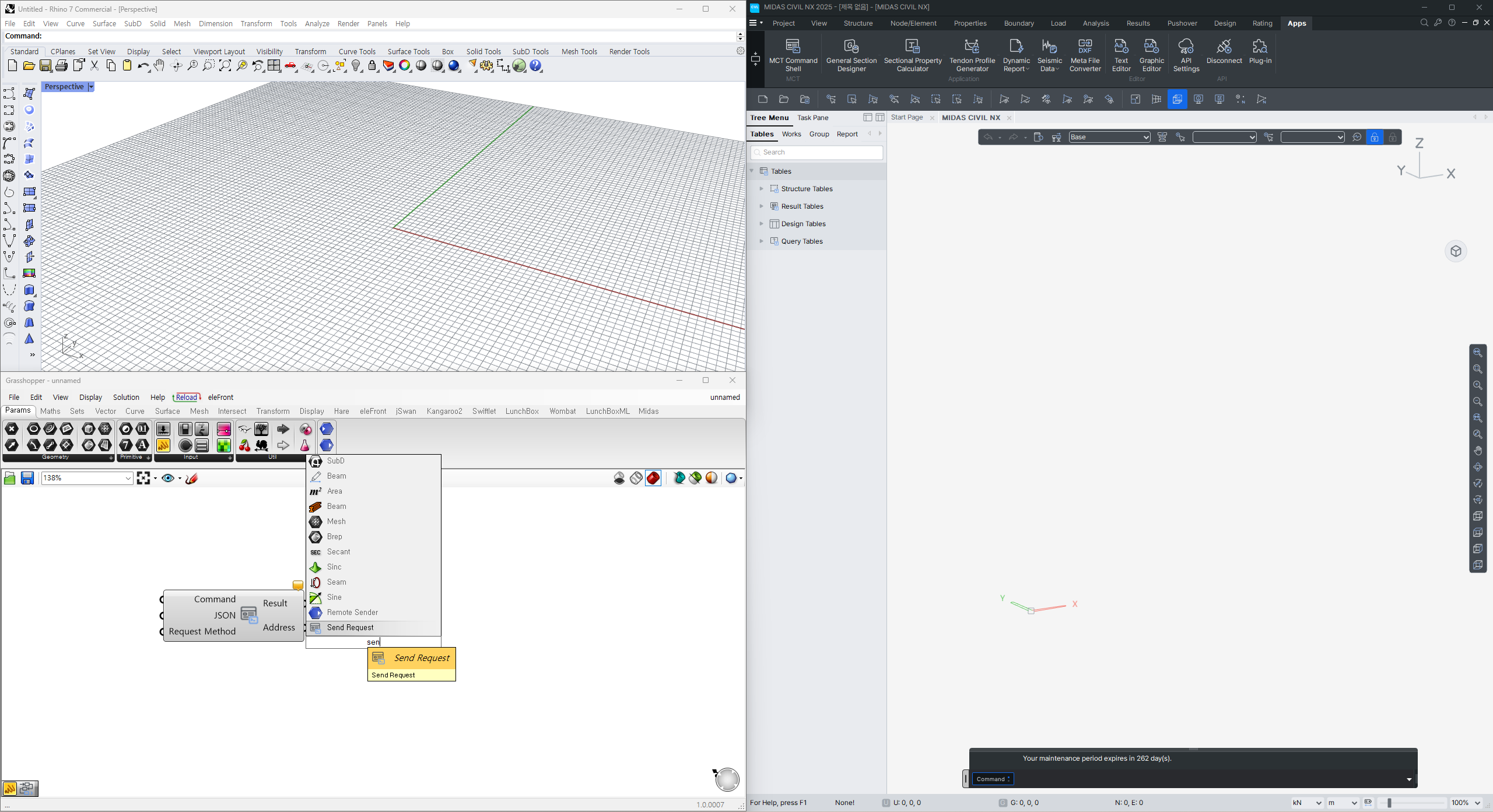The height and width of the screenshot is (812, 1493).
Task: Click Grasshopper Sketch brush icon
Action: (x=192, y=478)
